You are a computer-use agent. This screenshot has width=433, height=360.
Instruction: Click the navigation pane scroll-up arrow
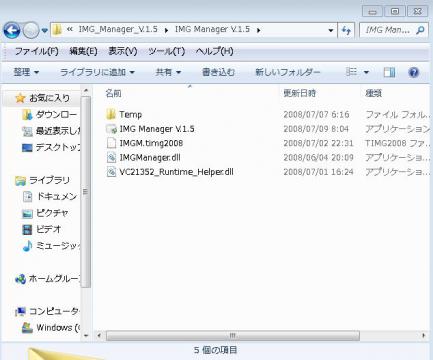(86, 91)
